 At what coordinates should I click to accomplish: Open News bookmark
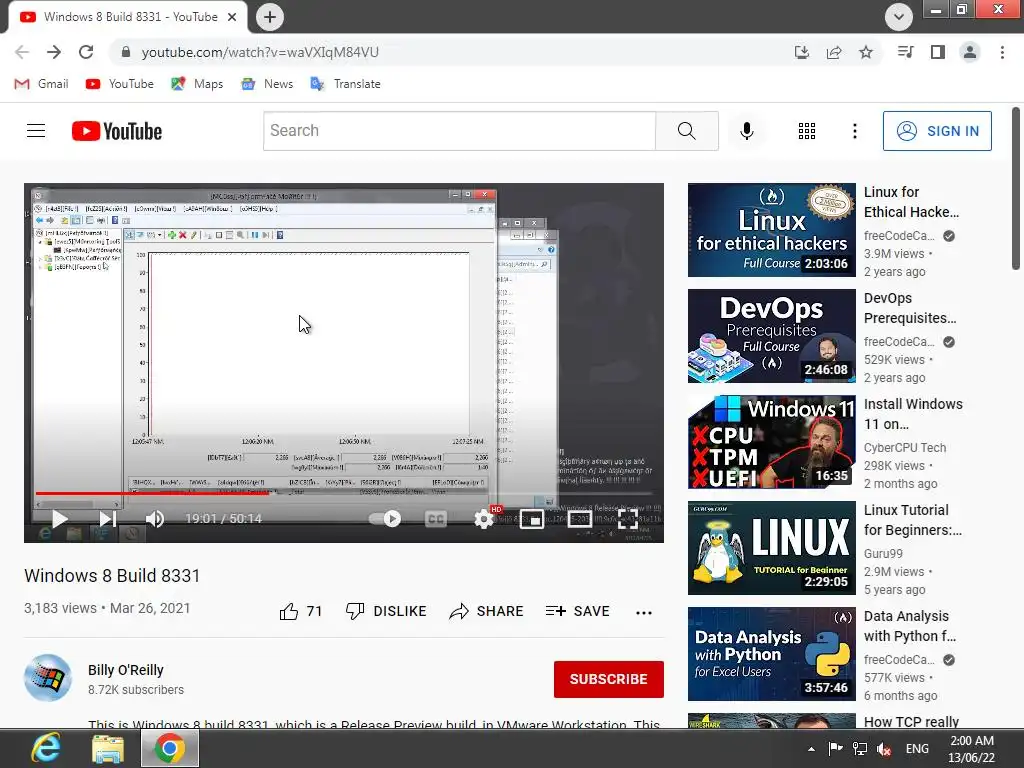(x=266, y=84)
